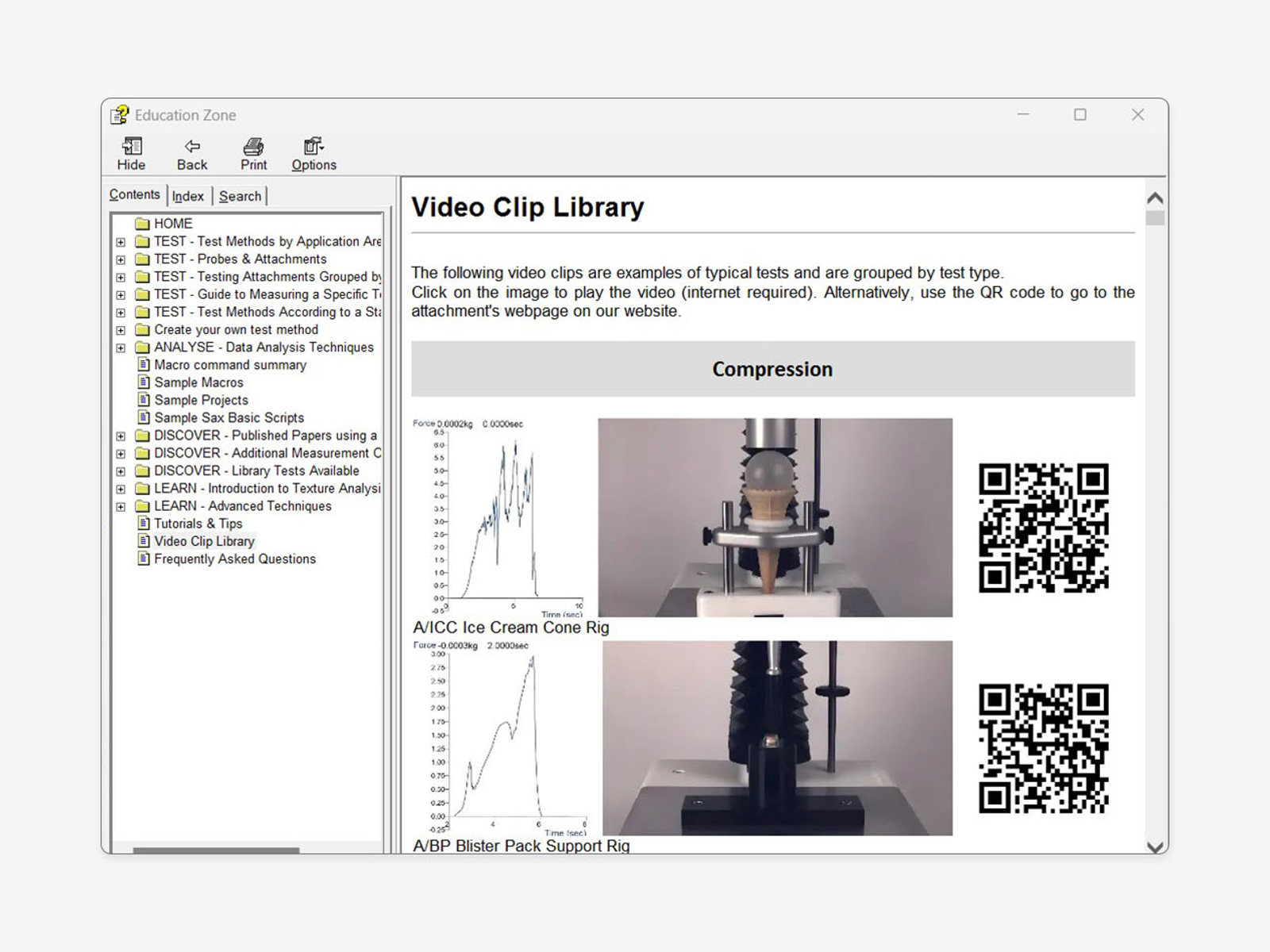Expand DISCOVER - Additional Measurement node
The image size is (1270, 952).
121,454
